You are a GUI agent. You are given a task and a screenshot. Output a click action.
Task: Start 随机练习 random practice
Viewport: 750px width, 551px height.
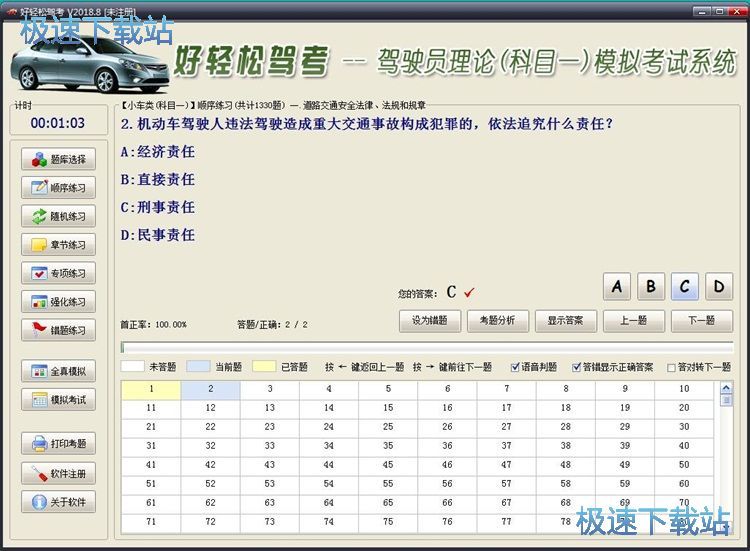click(58, 216)
